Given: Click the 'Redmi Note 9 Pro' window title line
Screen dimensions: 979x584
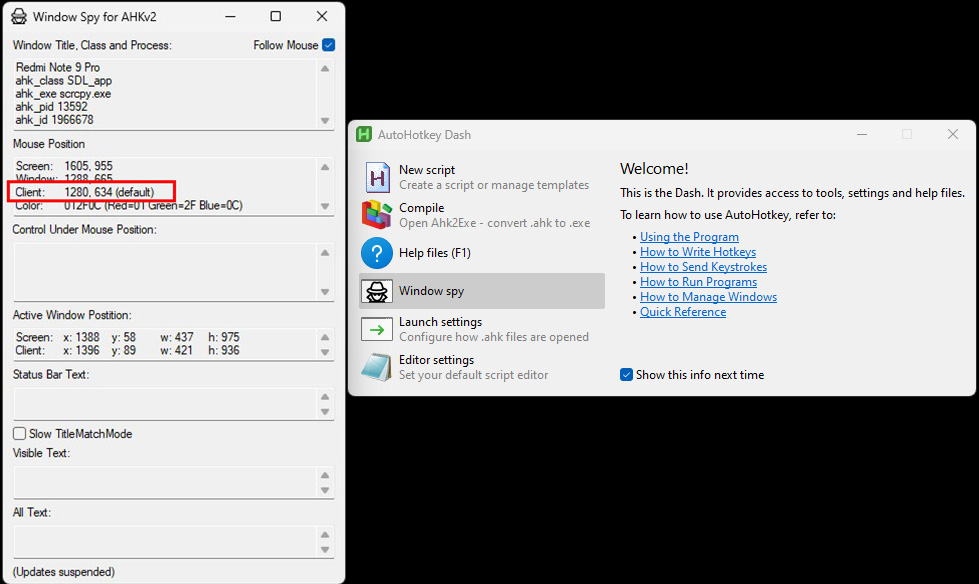Looking at the screenshot, I should [57, 67].
